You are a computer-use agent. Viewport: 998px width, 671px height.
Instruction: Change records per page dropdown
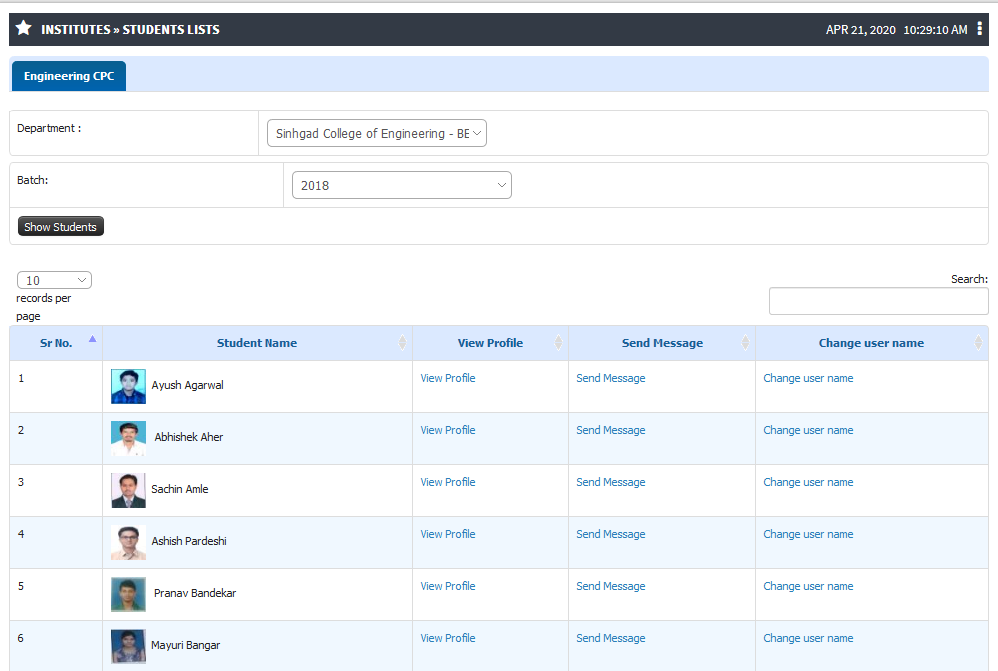pyautogui.click(x=54, y=280)
